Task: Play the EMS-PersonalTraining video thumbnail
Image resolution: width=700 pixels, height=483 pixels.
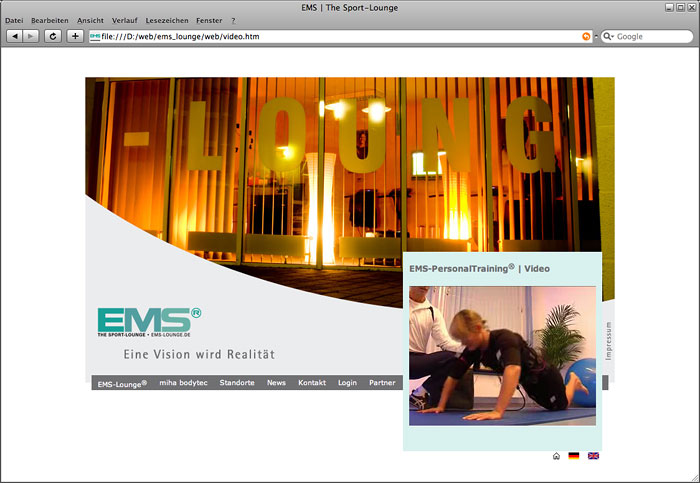Action: coord(502,356)
